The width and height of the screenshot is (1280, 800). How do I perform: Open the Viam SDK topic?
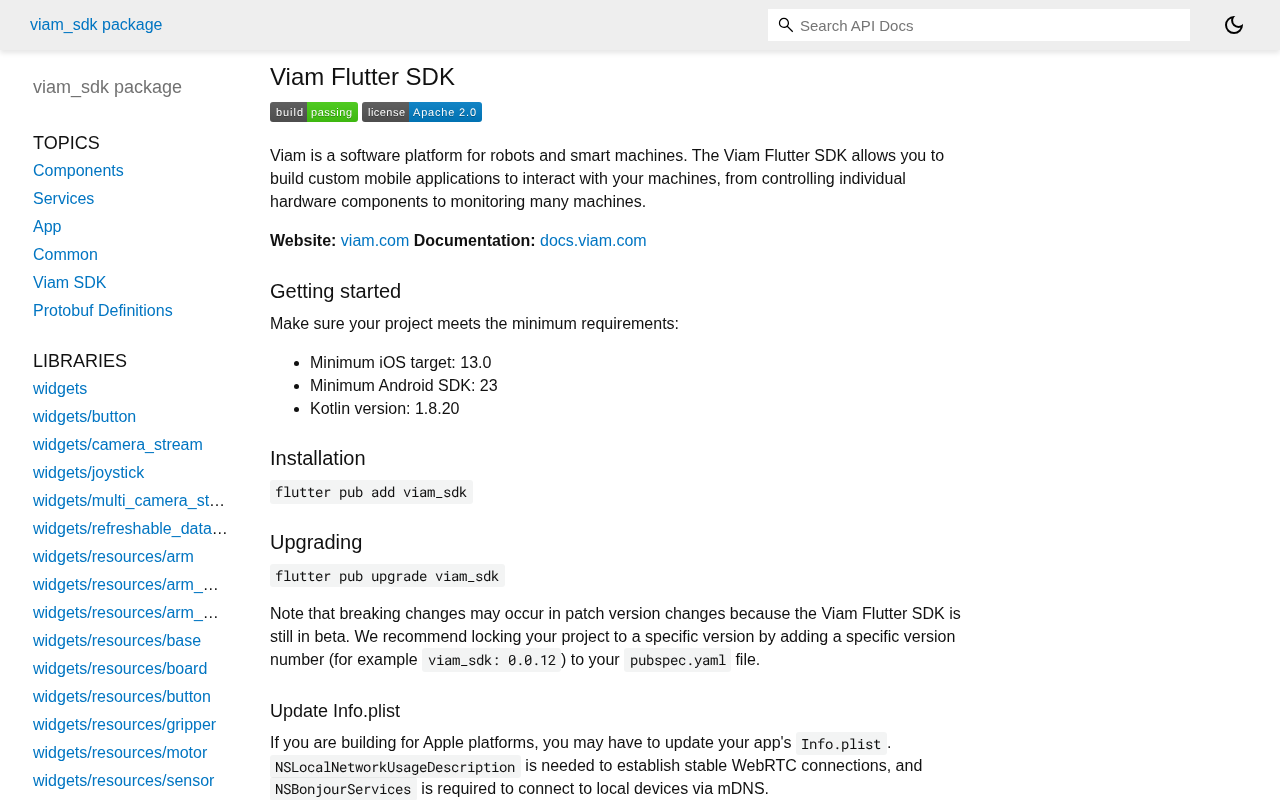69,283
